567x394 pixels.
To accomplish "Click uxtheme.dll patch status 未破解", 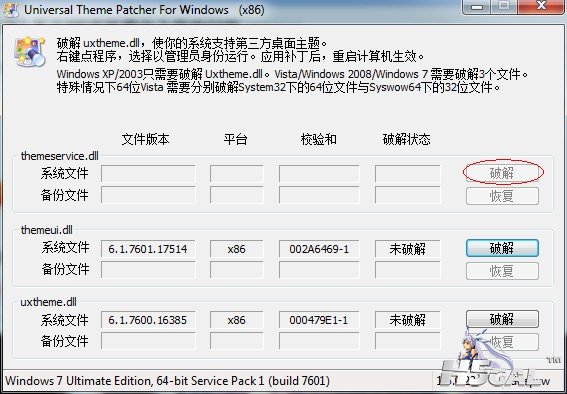I will click(x=408, y=320).
